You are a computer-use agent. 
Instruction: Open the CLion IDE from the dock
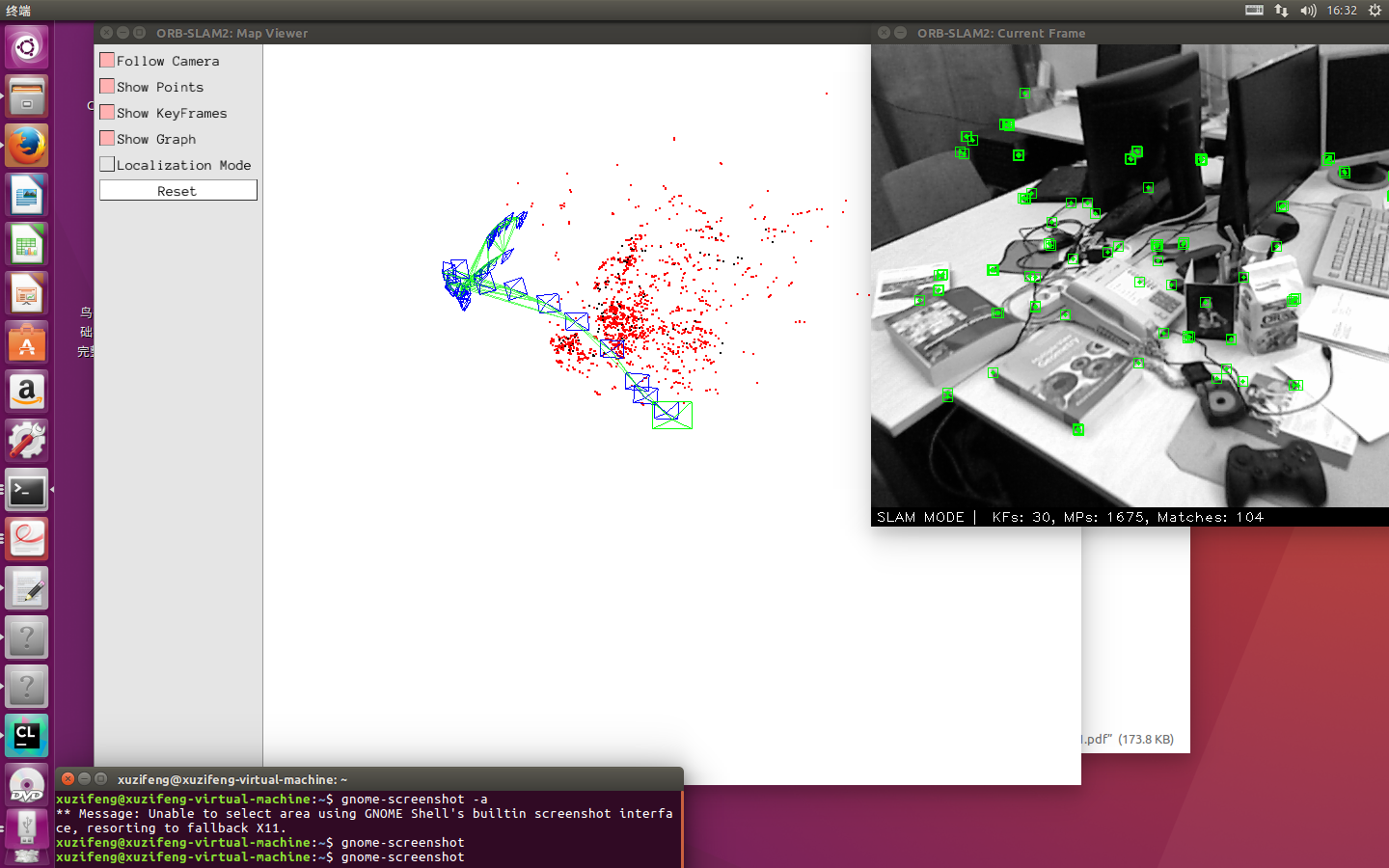pos(26,736)
